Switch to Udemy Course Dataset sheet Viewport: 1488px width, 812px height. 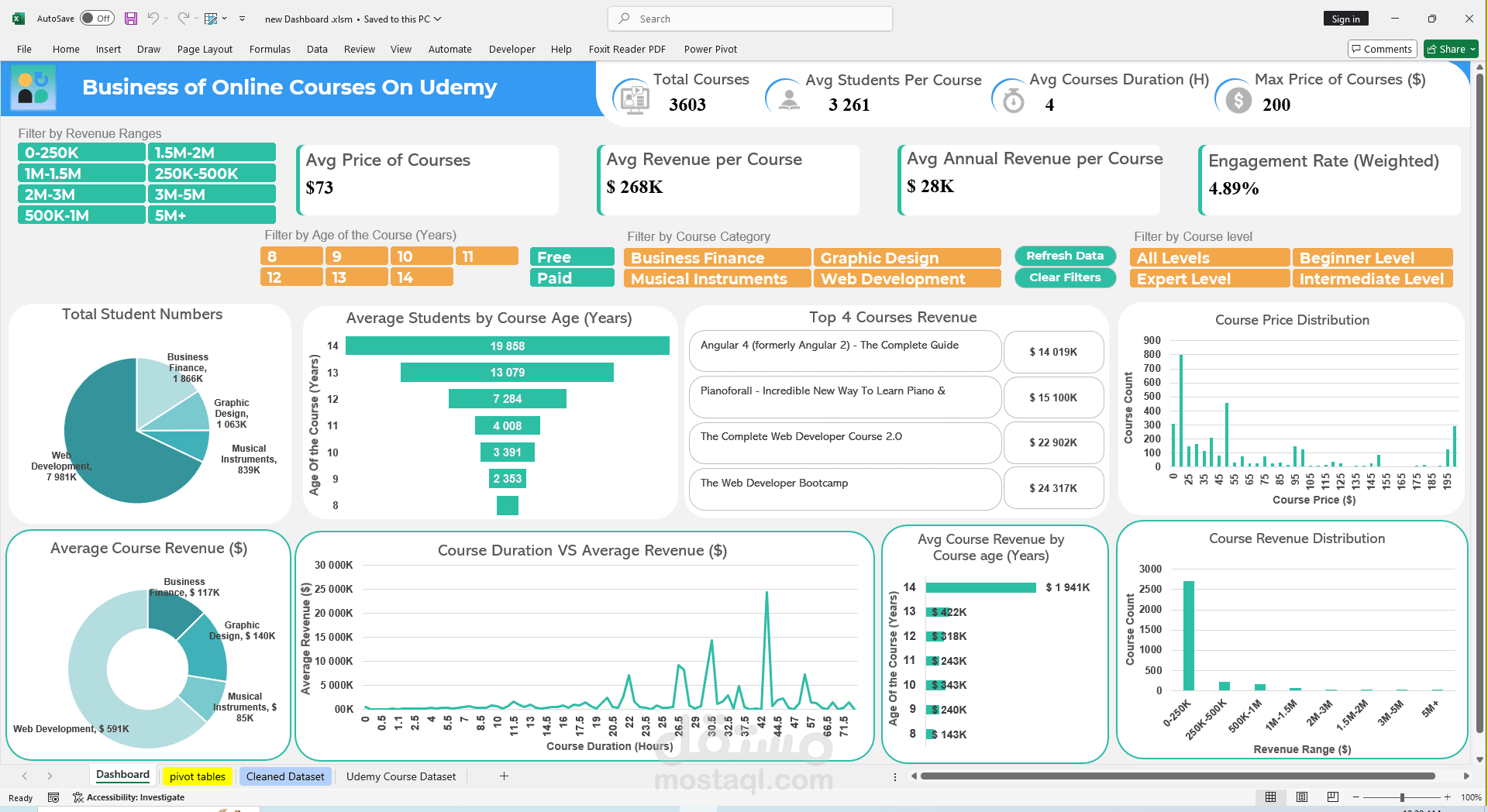pos(401,776)
